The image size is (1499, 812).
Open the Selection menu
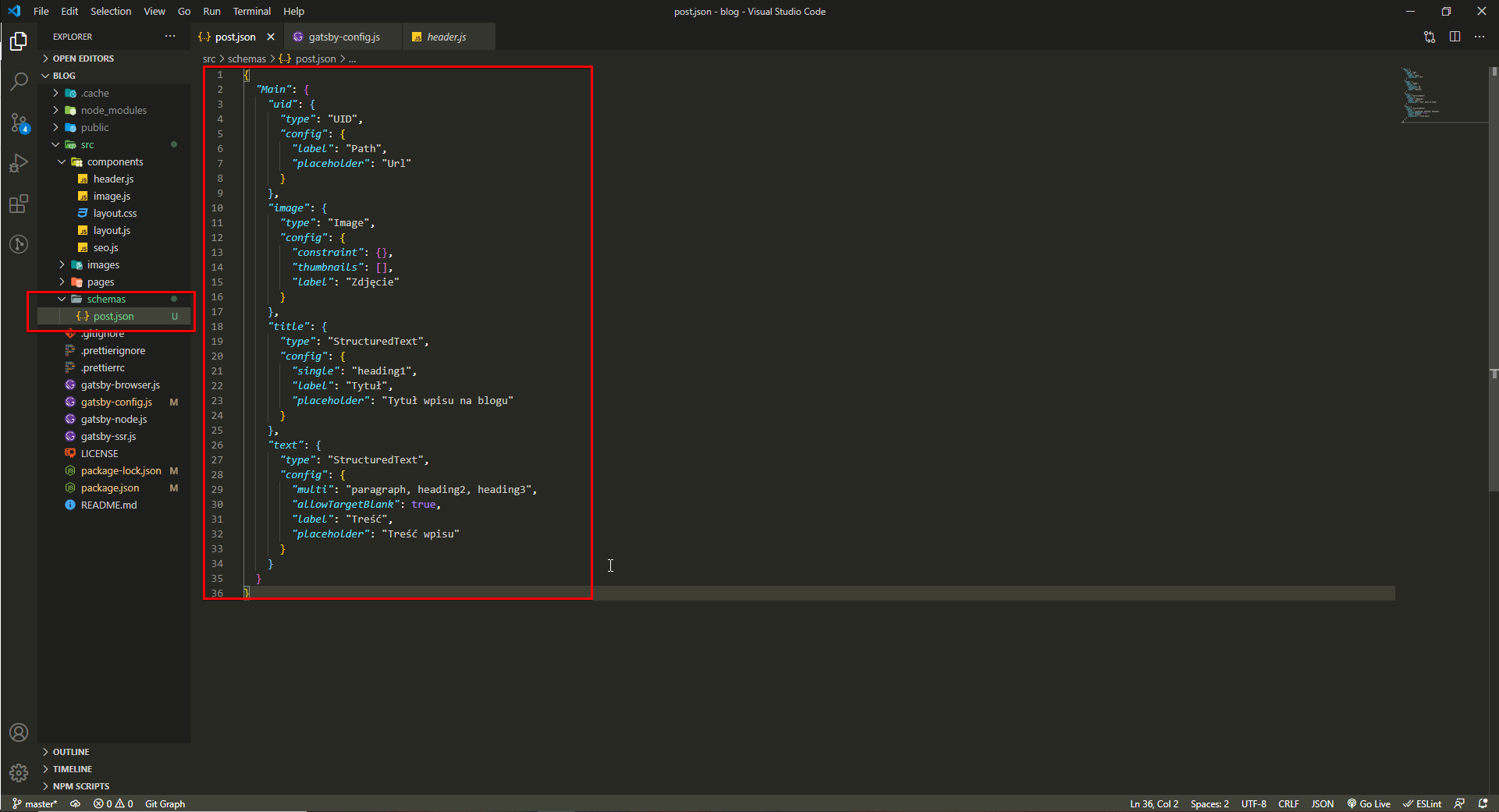point(111,11)
